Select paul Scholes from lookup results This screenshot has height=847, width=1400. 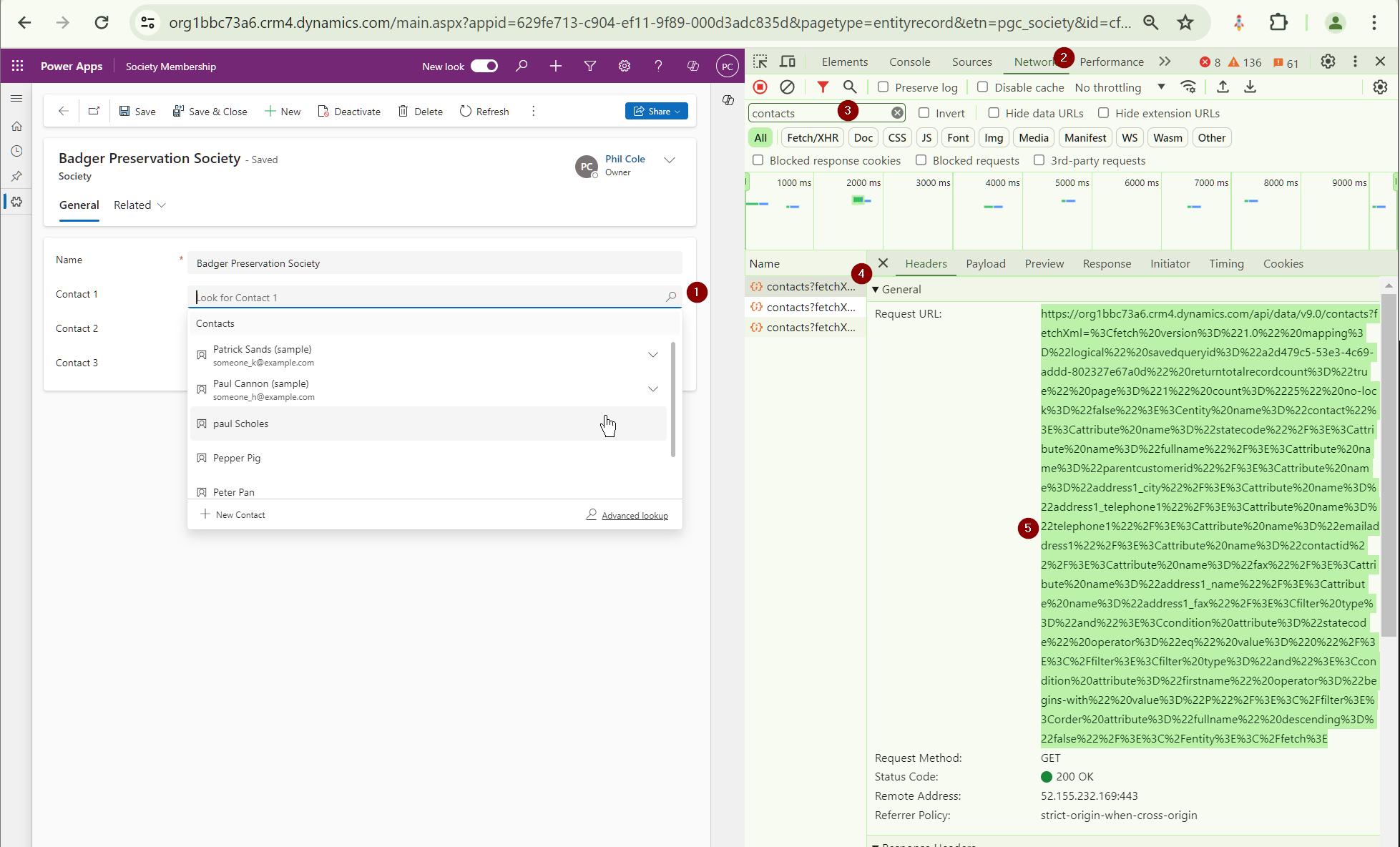point(428,423)
